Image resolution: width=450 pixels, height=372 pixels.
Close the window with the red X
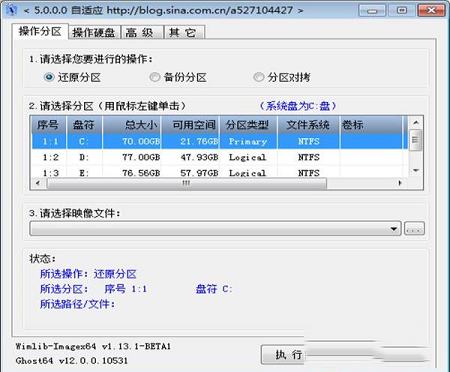click(431, 11)
